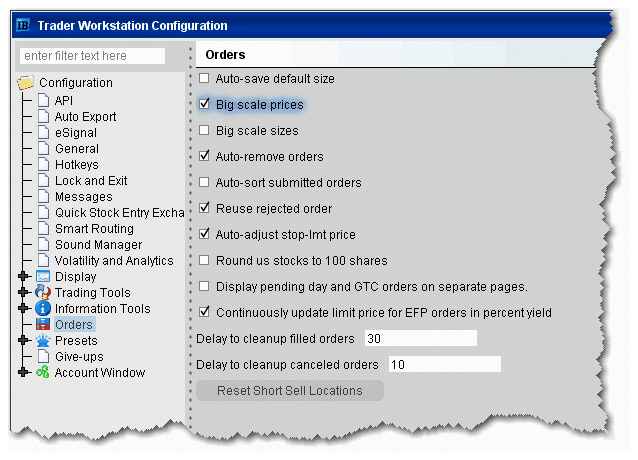638x460 pixels.
Task: Open Give-ups settings
Action: point(79,357)
